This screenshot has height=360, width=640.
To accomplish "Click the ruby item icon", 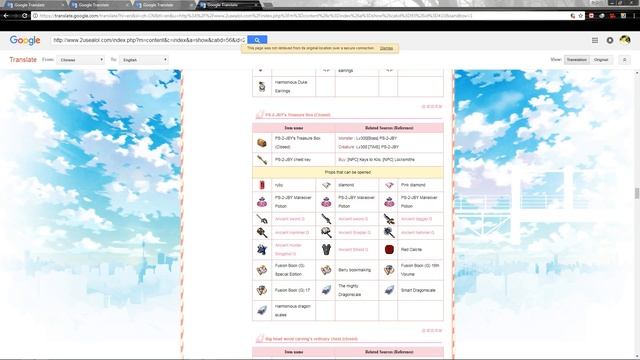I will tap(262, 185).
